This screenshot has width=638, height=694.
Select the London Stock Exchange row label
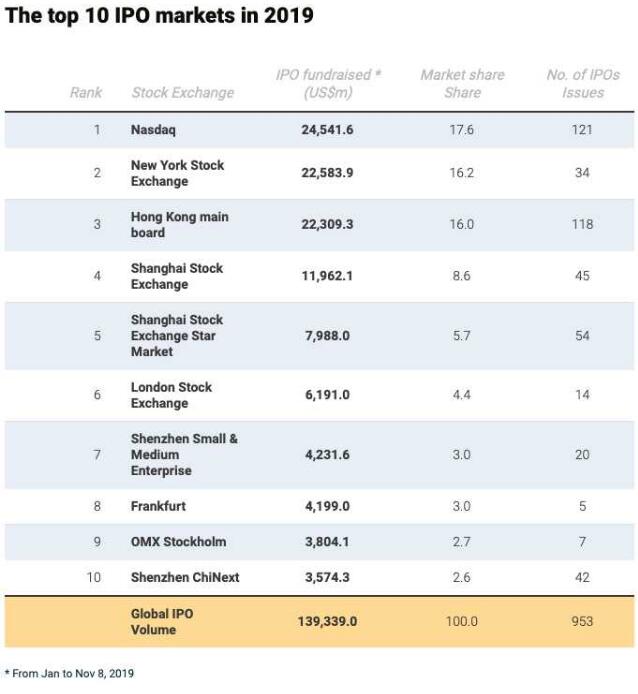[x=171, y=395]
